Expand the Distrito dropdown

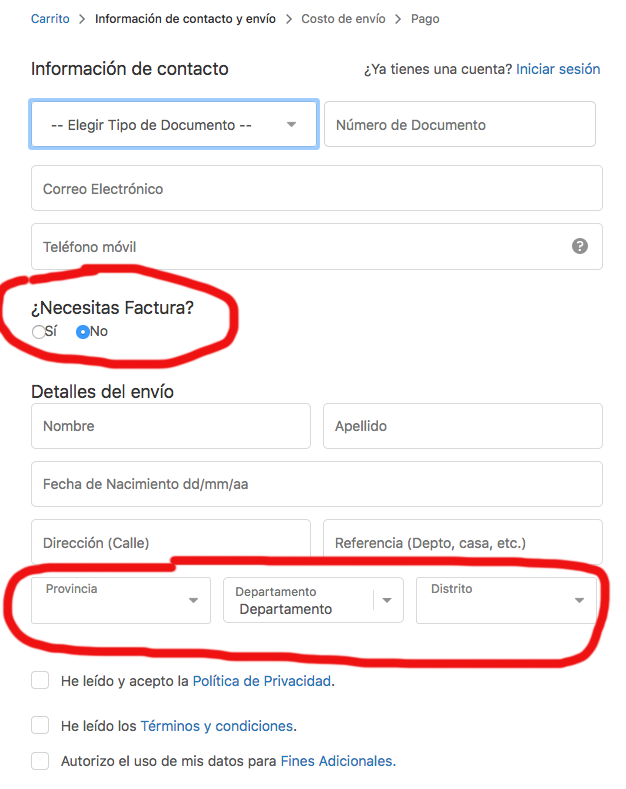506,600
